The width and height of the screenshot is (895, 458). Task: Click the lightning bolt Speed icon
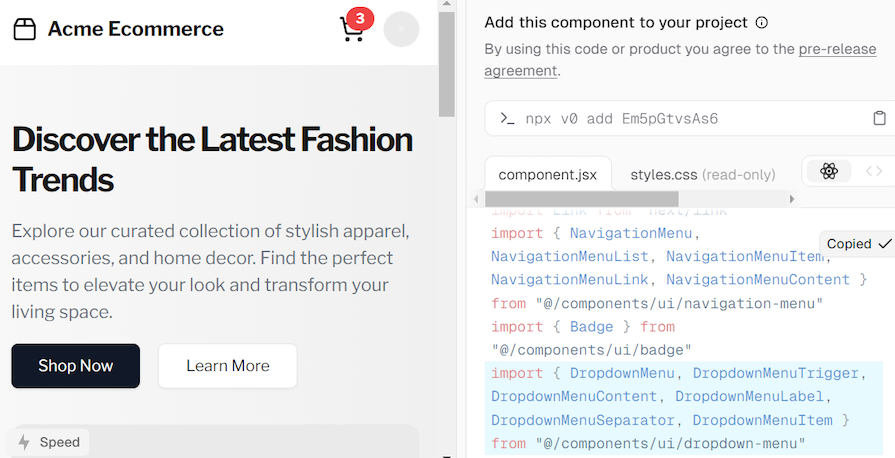click(24, 442)
